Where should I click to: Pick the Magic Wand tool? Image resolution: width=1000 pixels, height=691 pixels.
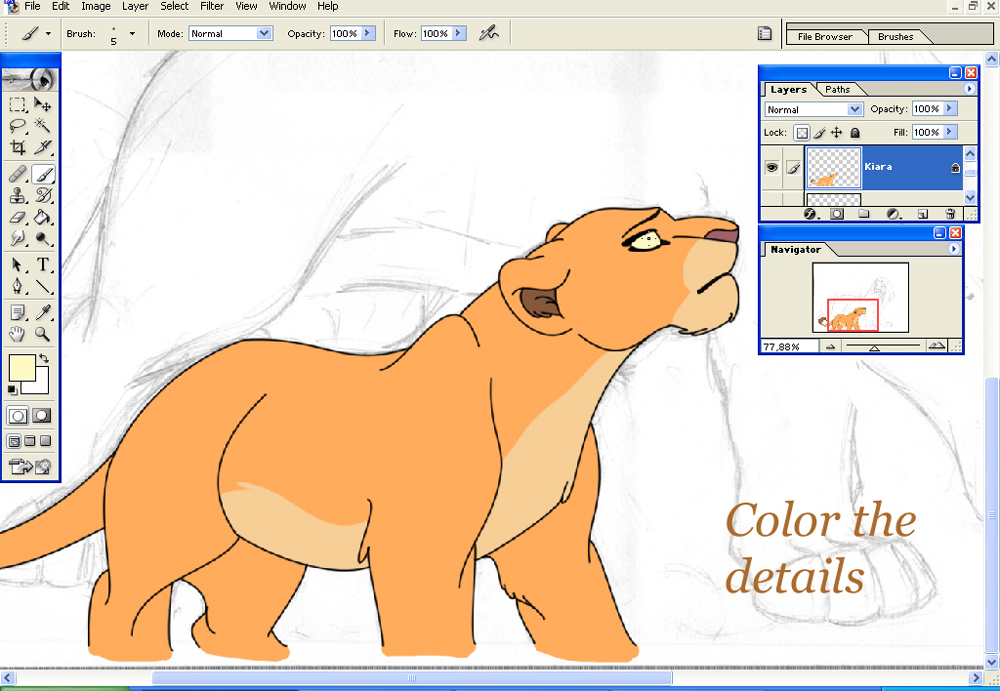[43, 125]
